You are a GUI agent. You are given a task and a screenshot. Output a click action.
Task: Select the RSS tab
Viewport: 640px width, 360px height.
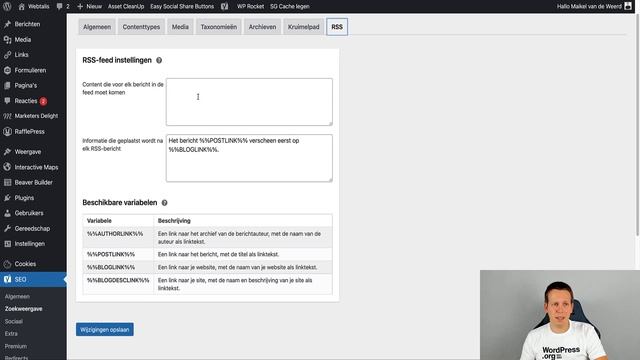[x=337, y=27]
